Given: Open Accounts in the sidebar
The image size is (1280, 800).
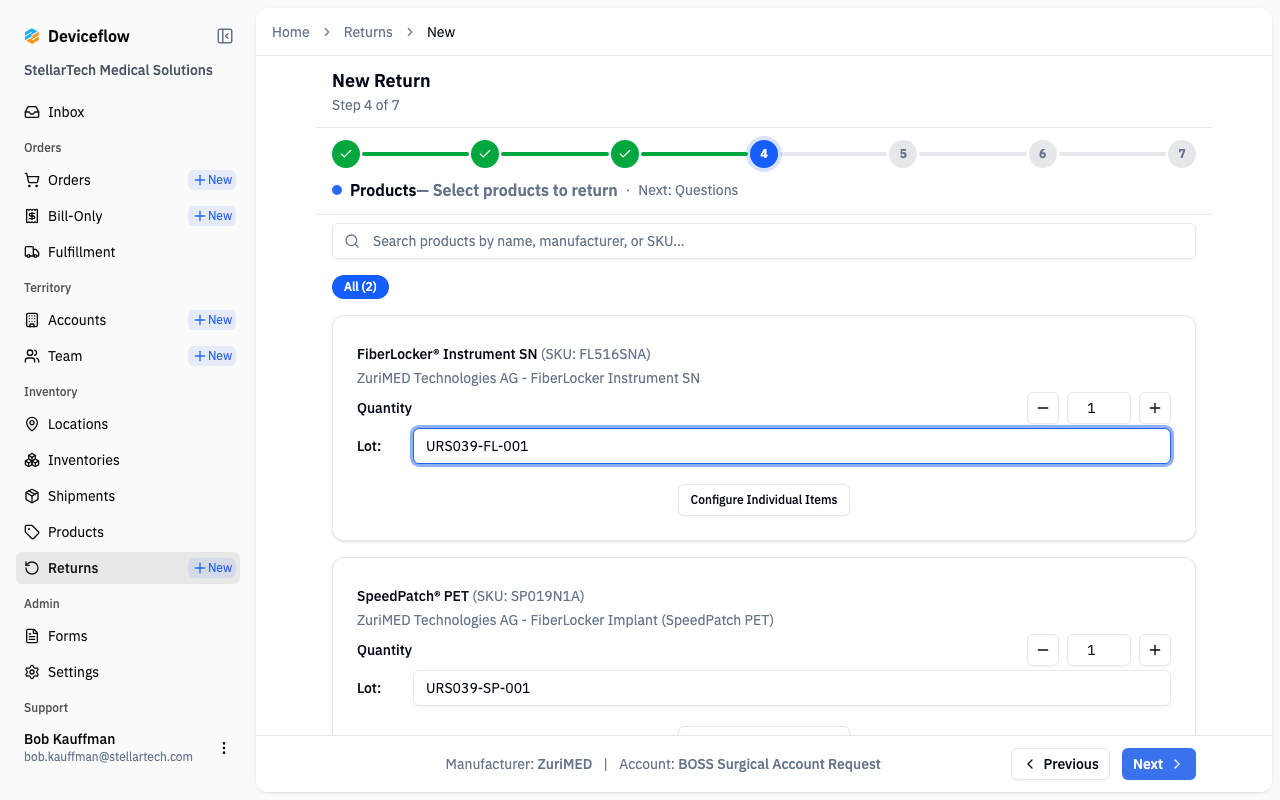Looking at the screenshot, I should (x=77, y=320).
